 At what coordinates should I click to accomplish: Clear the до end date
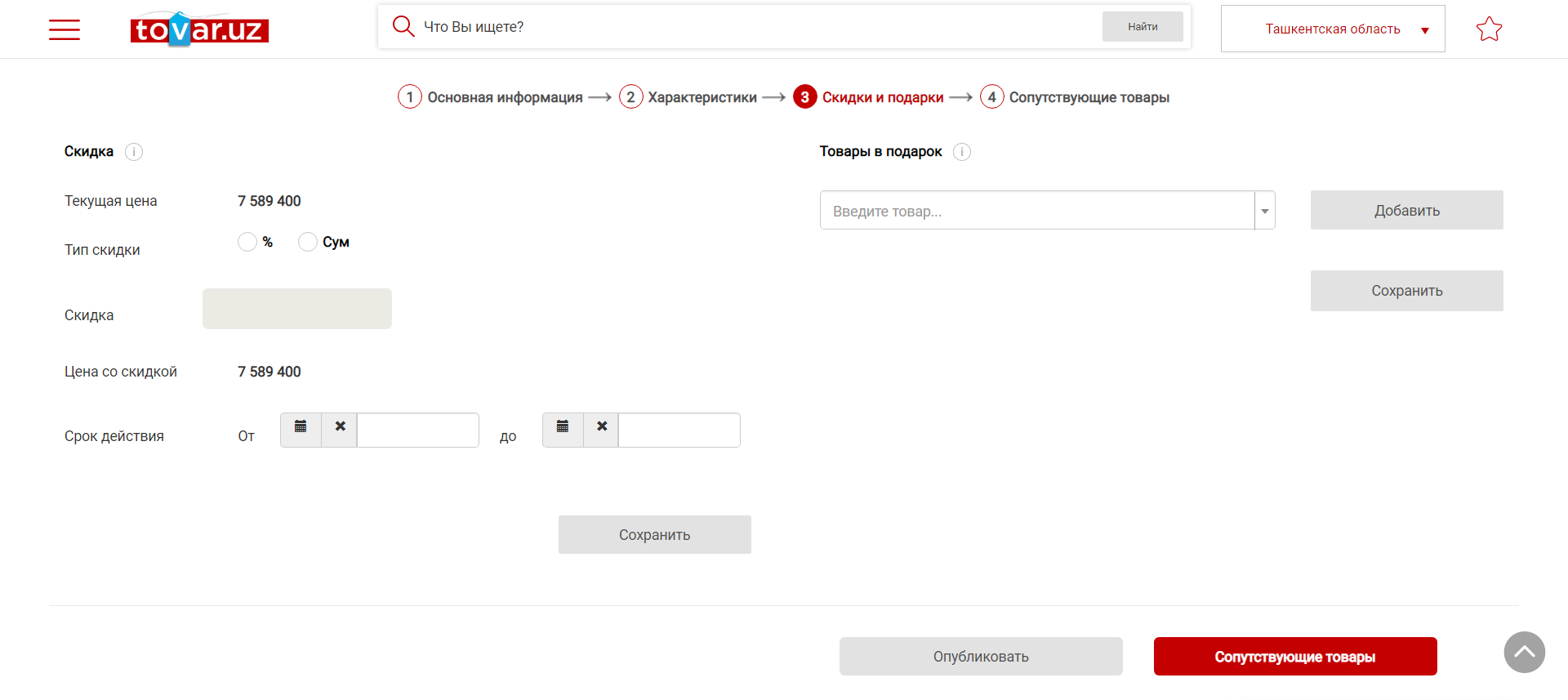point(602,430)
